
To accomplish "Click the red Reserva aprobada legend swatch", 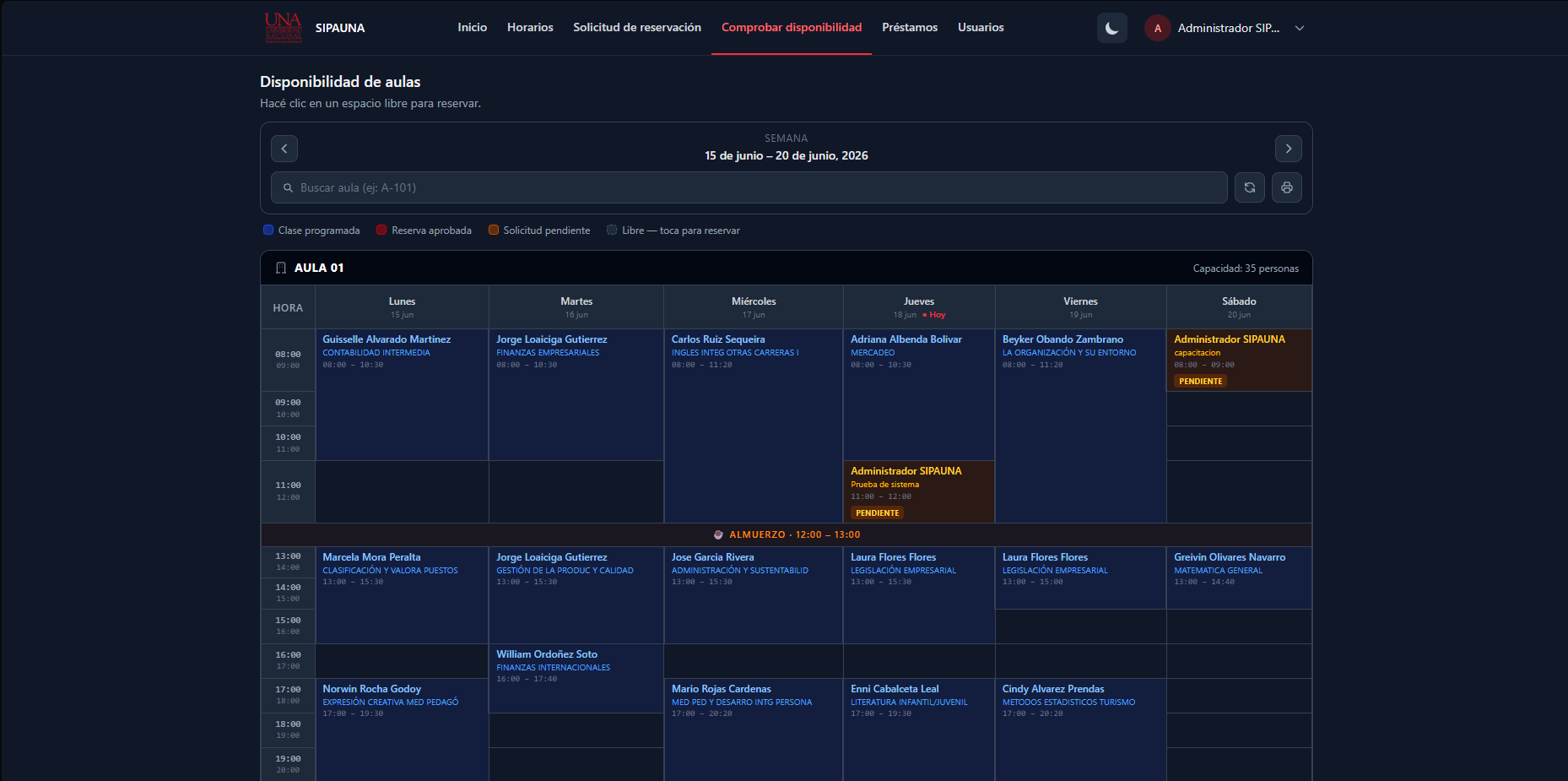I will [381, 230].
